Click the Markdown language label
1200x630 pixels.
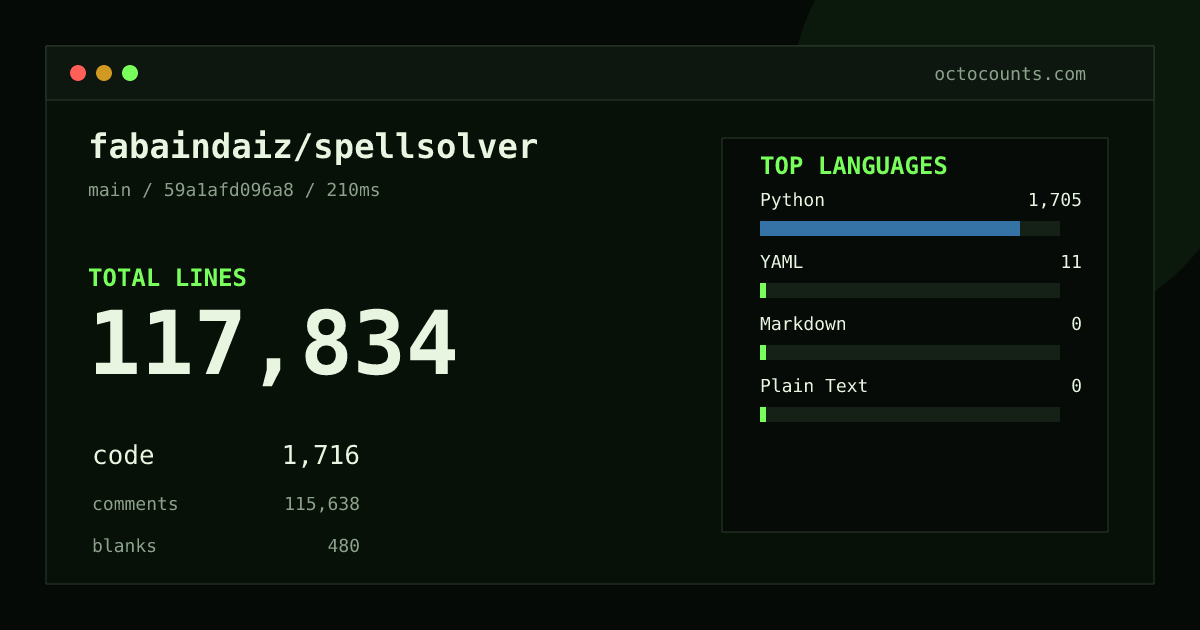[803, 324]
